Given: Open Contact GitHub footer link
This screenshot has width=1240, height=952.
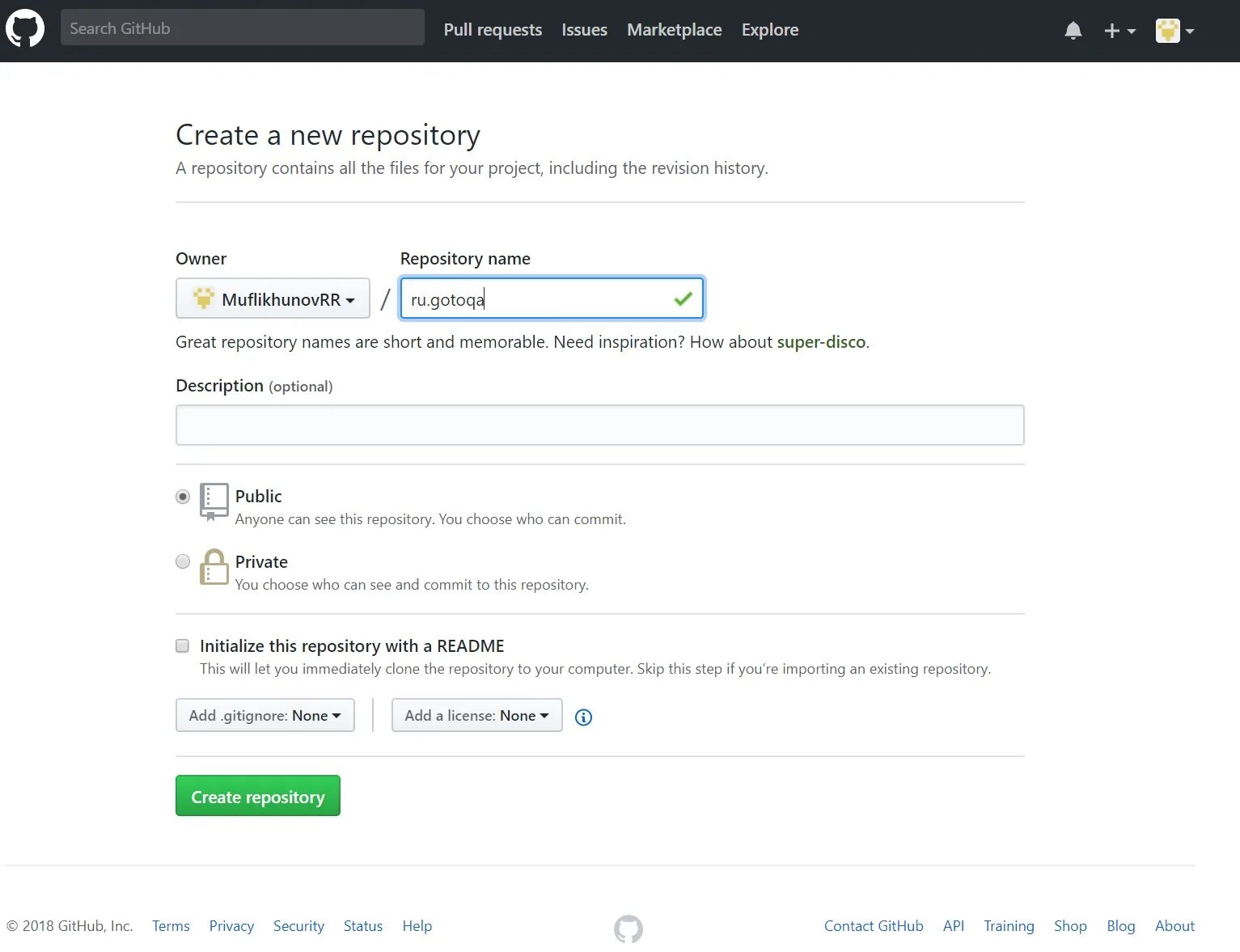Looking at the screenshot, I should (x=874, y=926).
